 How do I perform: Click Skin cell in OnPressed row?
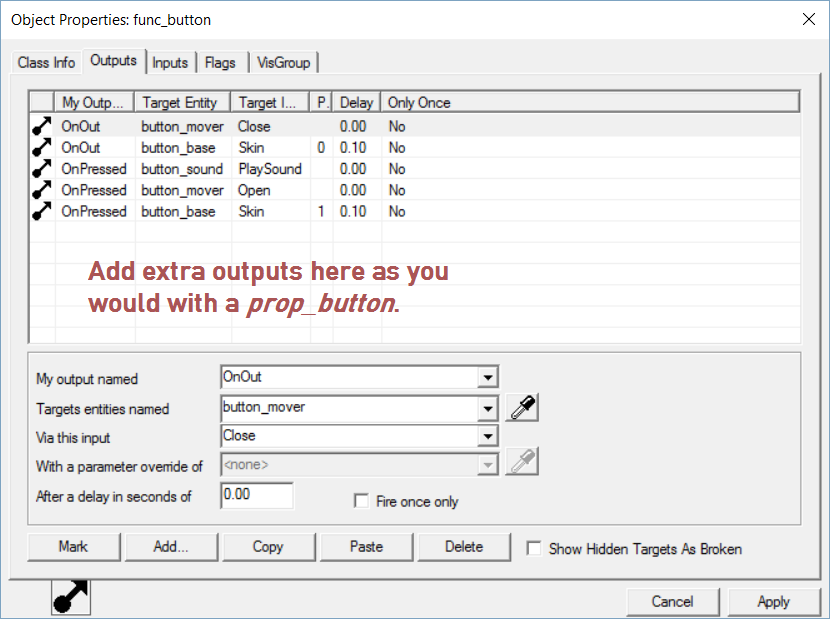[251, 211]
